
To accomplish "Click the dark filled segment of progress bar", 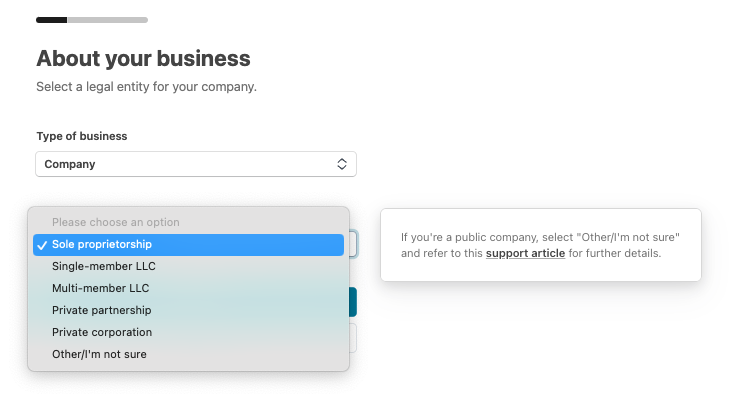I will pos(52,20).
